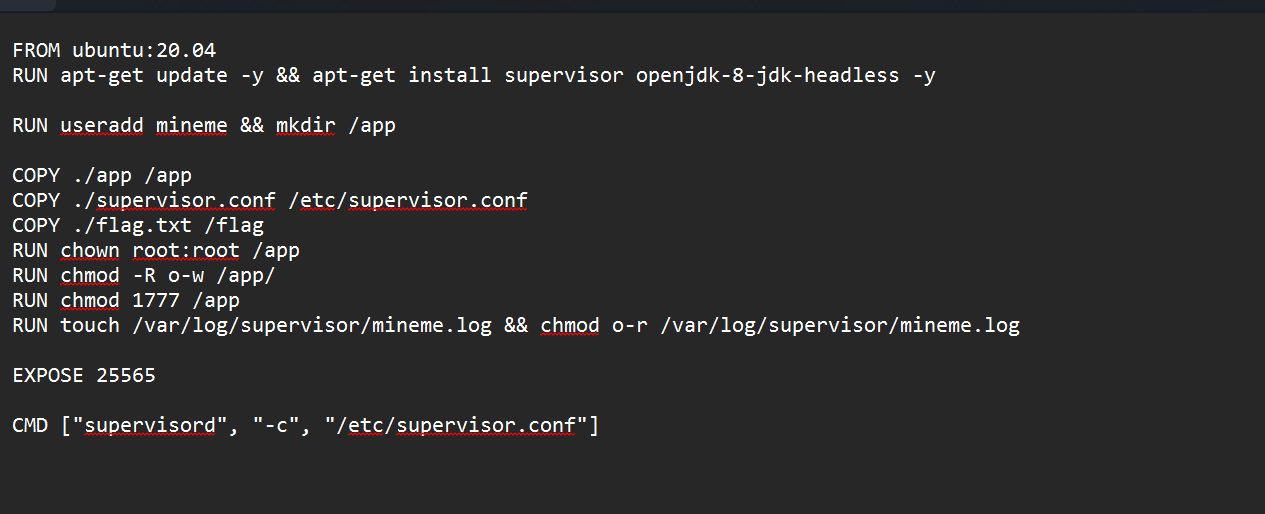Click ./supervisor.conf source path in COPY line
1265x514 pixels.
coord(174,200)
